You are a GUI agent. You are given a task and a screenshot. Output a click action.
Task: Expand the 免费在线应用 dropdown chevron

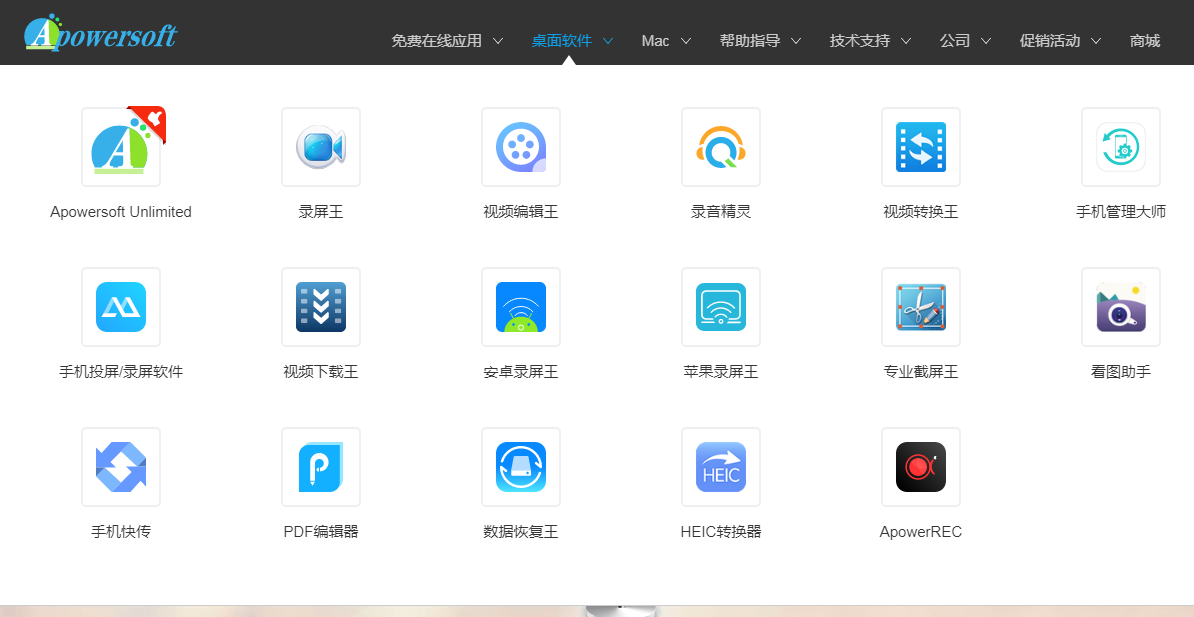(498, 41)
